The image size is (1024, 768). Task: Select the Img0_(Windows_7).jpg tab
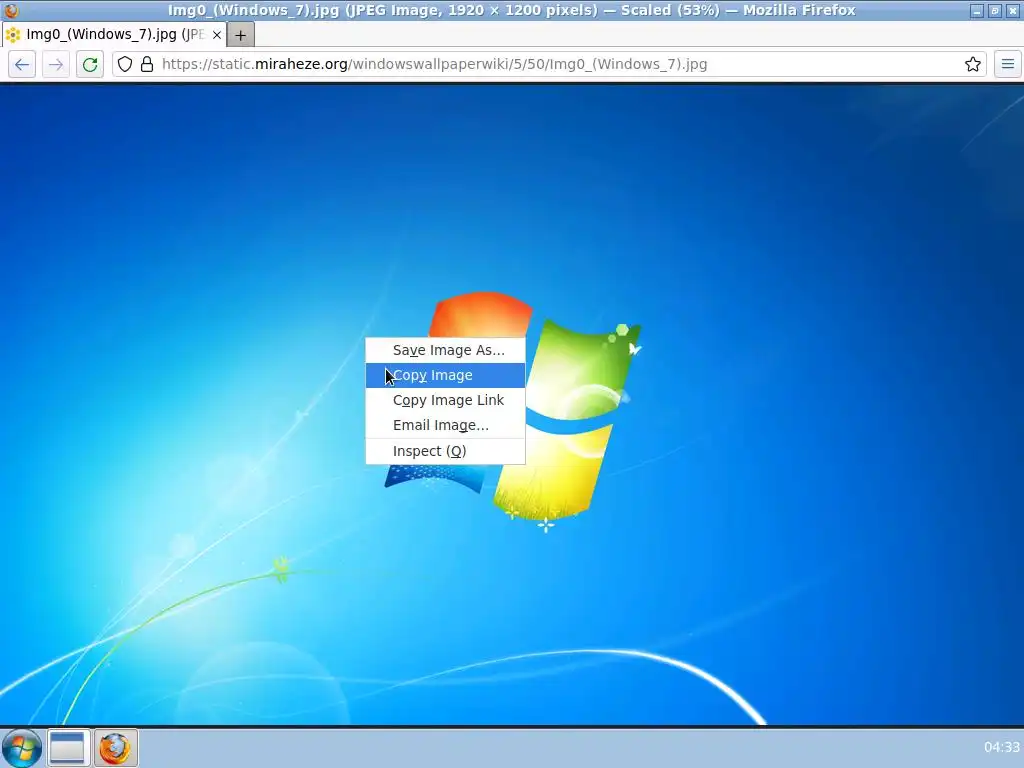click(114, 35)
